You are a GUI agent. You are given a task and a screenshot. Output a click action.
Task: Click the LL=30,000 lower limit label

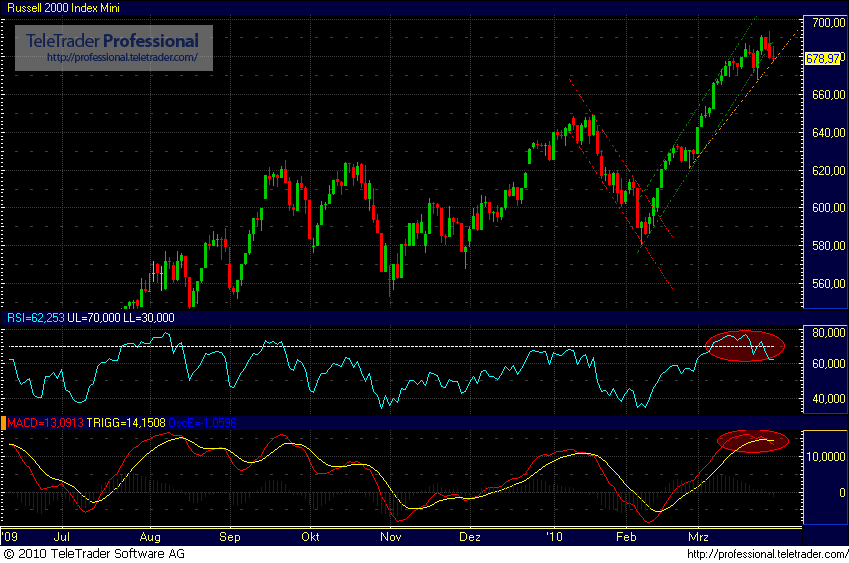(149, 318)
